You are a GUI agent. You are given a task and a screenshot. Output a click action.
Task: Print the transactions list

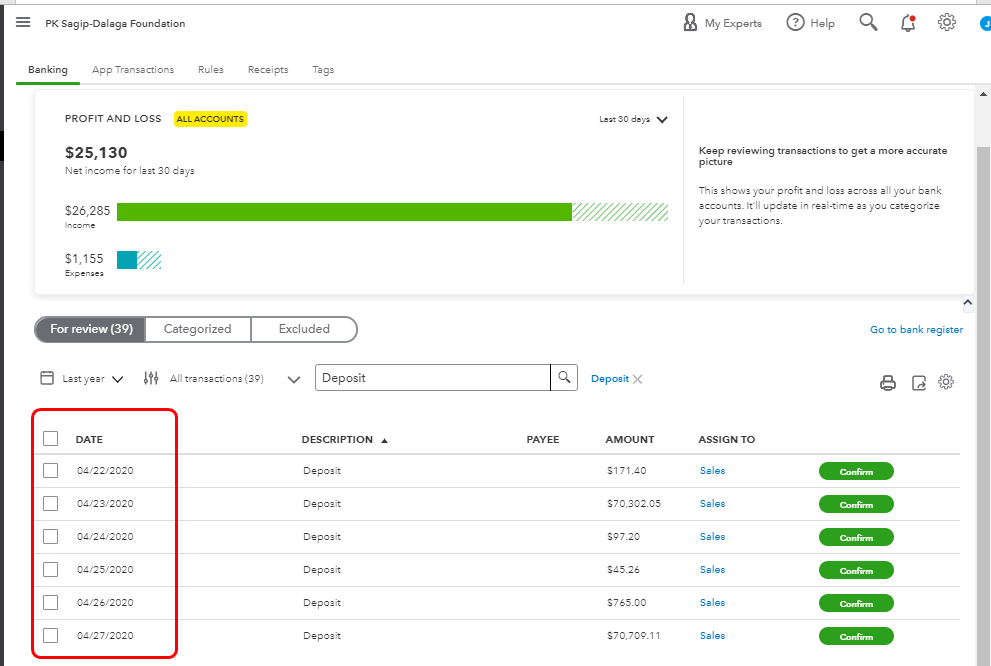coord(888,382)
